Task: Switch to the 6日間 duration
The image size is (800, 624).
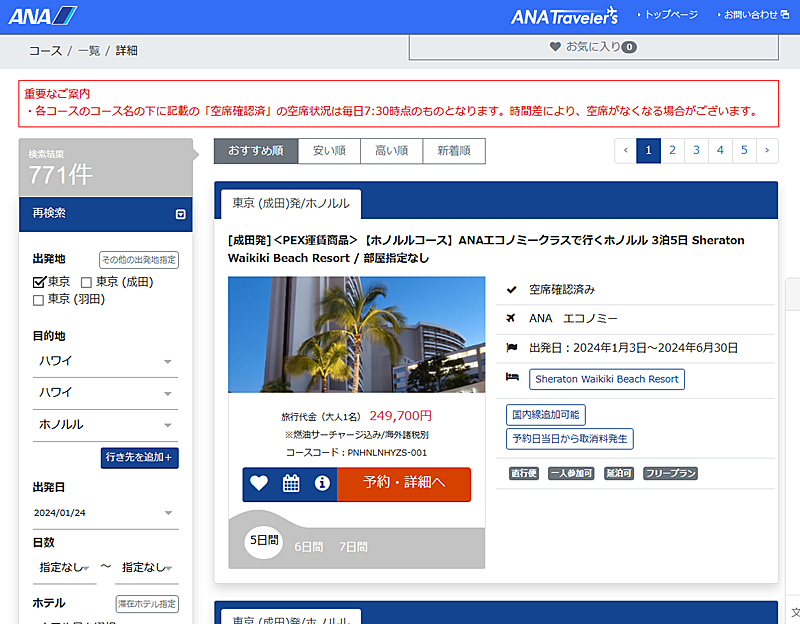Action: 309,547
